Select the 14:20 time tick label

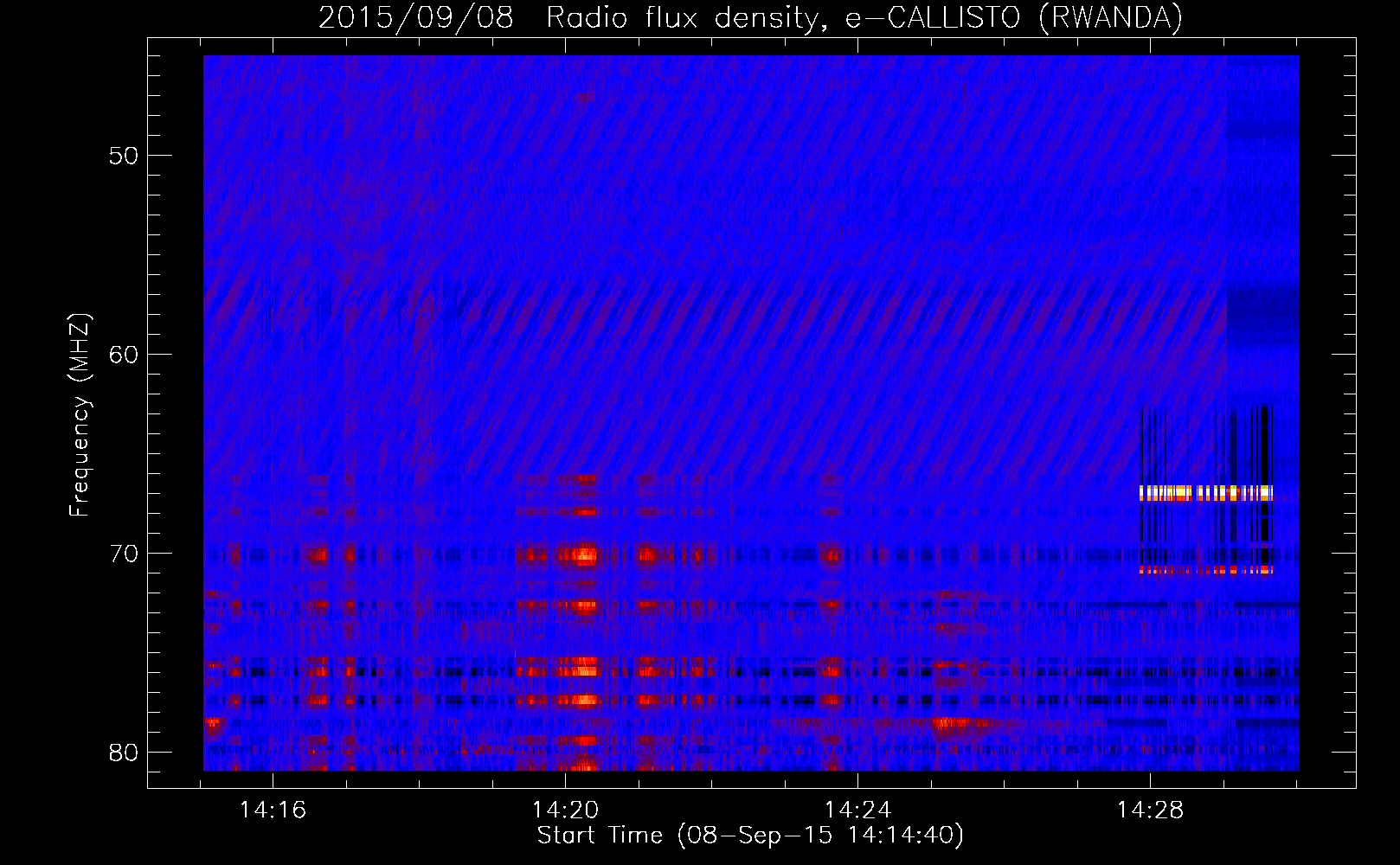[566, 810]
